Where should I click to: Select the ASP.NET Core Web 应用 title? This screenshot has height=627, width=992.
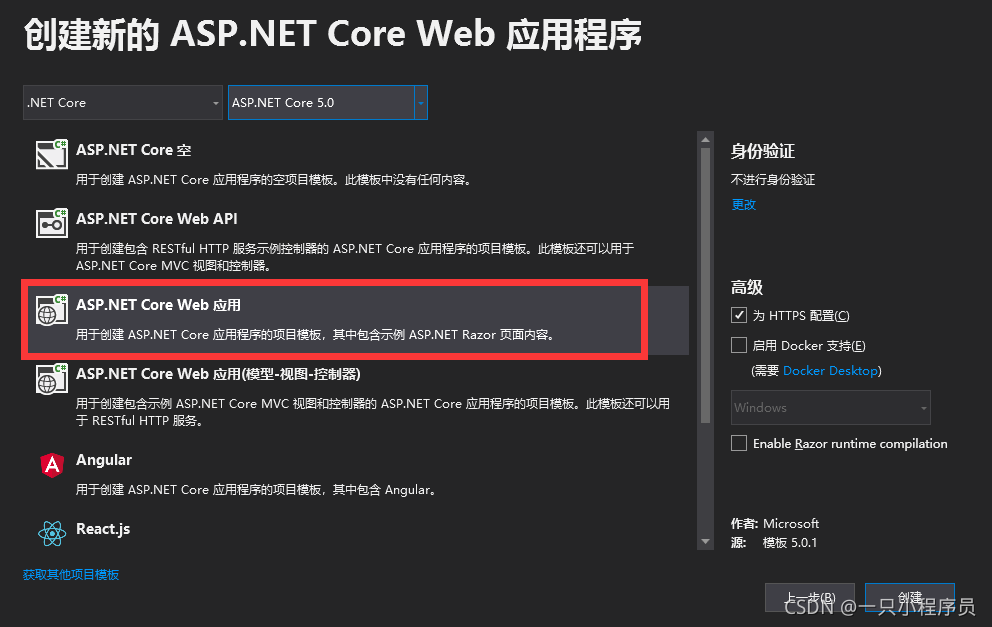tap(158, 305)
